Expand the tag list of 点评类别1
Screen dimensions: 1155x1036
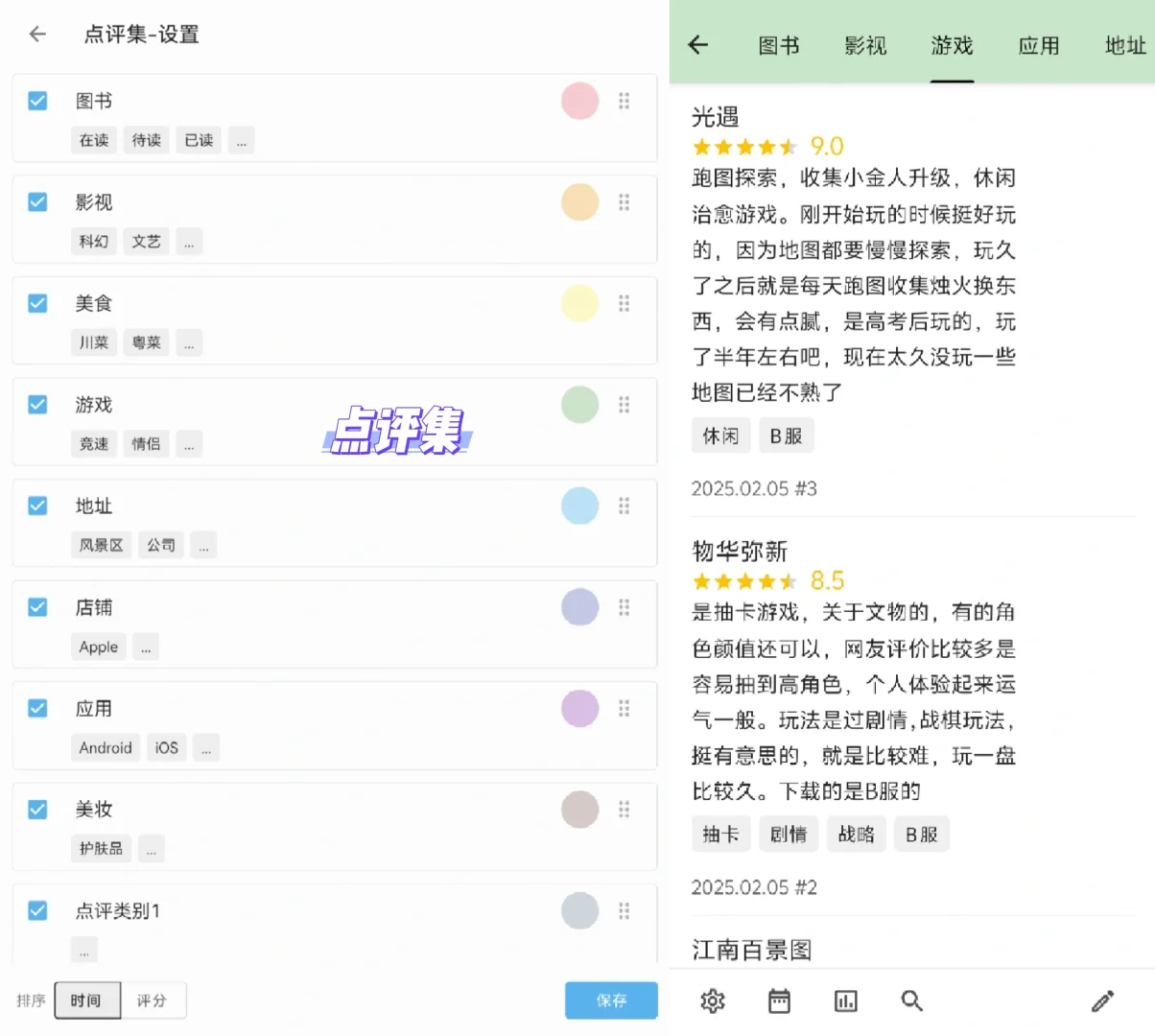[x=83, y=950]
